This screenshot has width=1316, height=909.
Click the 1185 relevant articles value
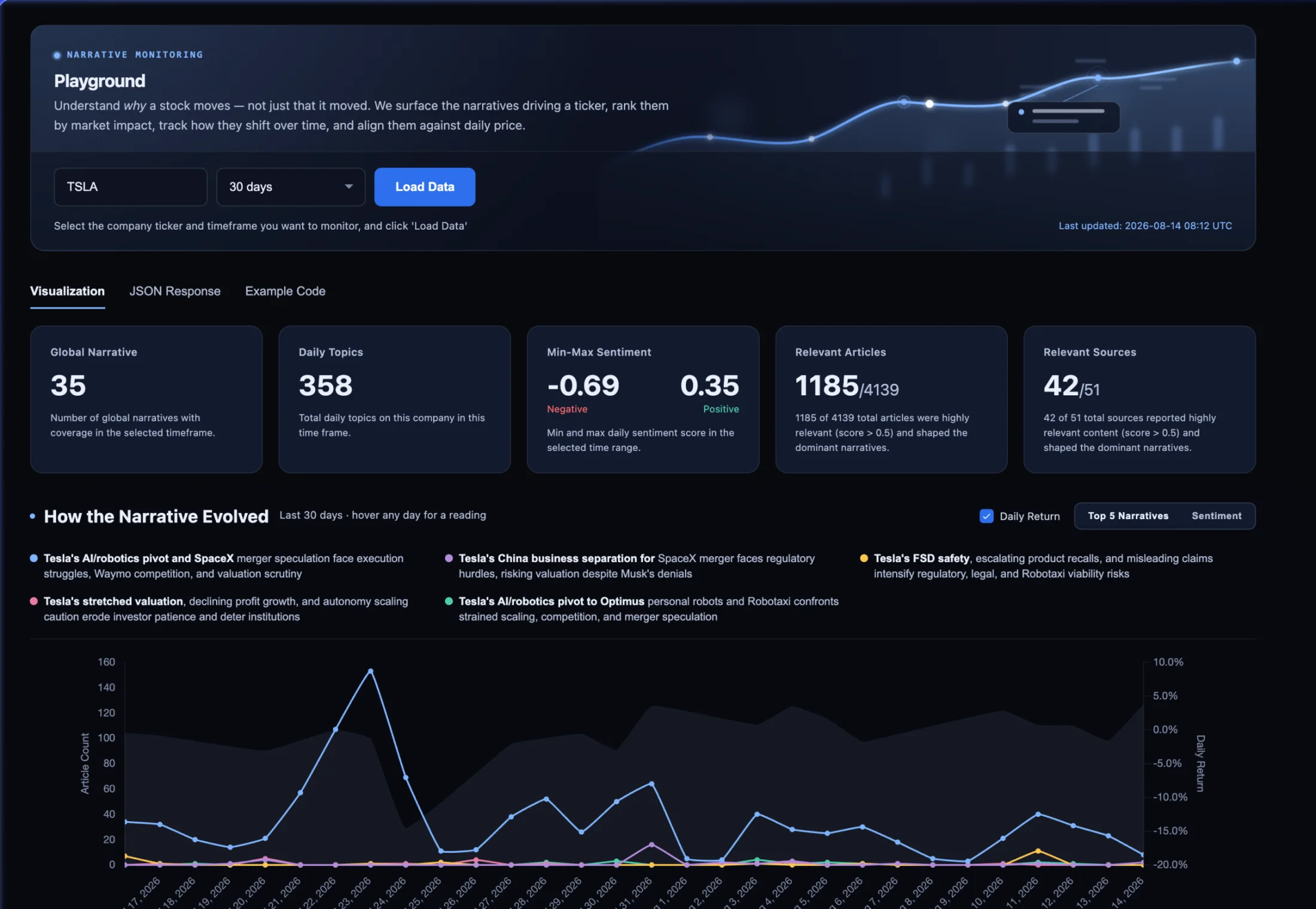point(827,385)
